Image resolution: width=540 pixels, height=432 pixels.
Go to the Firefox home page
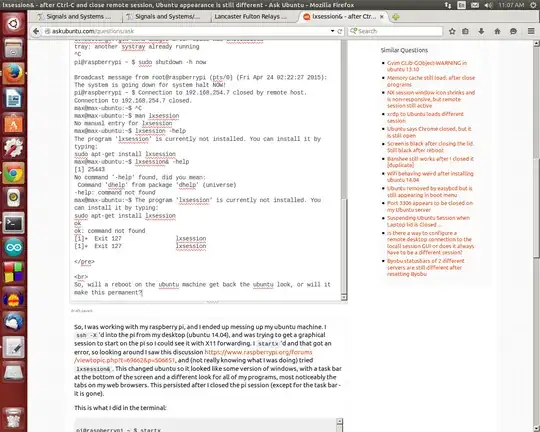point(497,31)
